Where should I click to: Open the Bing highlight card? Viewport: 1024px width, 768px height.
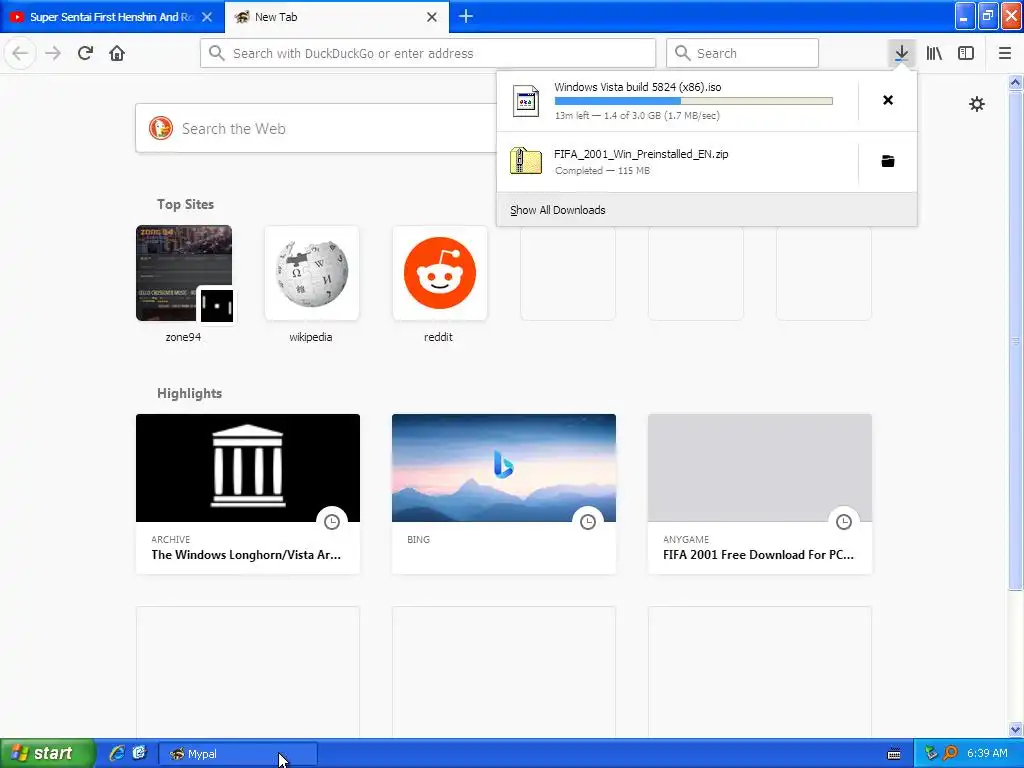[x=504, y=494]
